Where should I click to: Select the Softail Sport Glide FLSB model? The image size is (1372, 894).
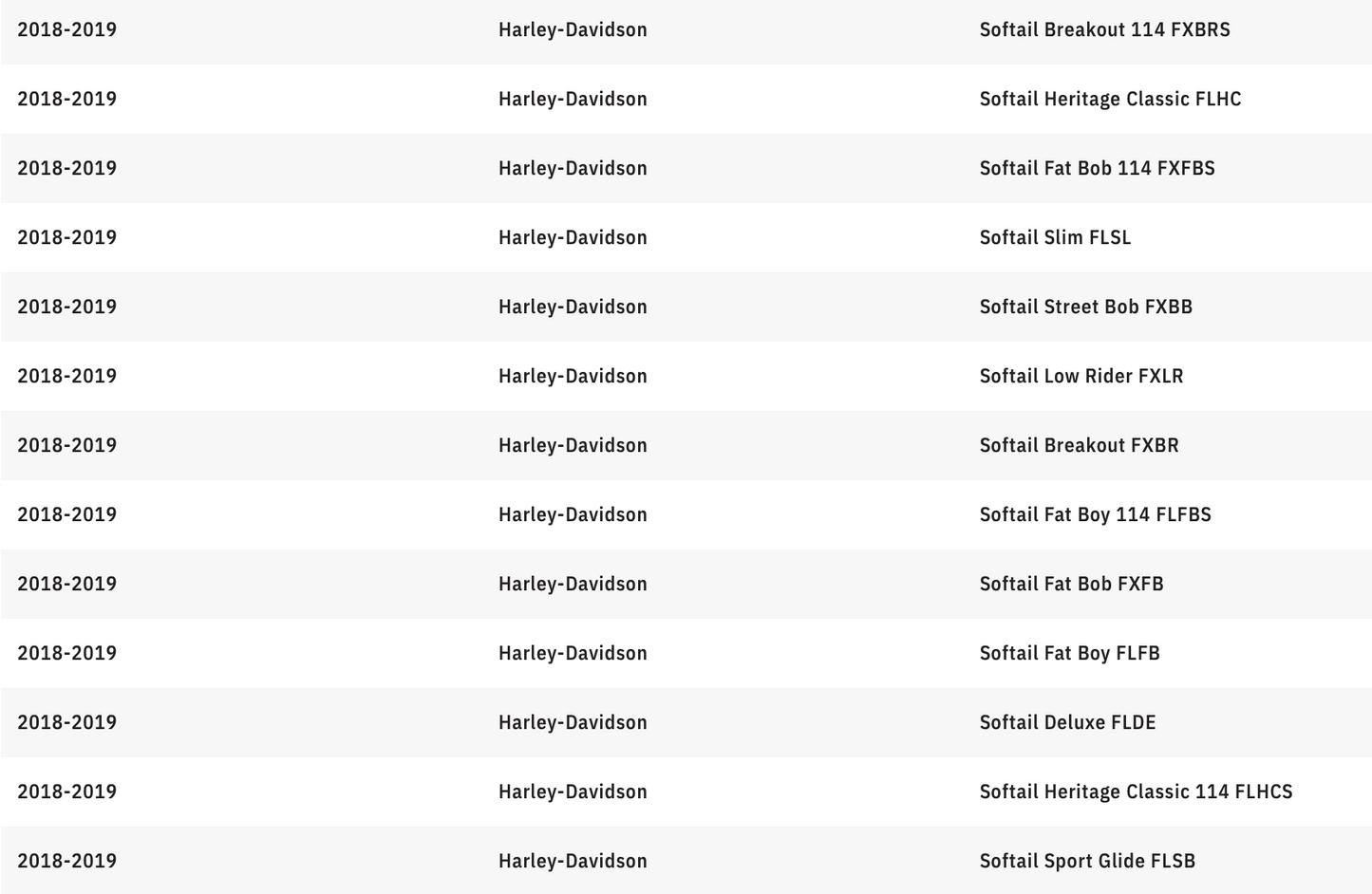coord(1087,861)
